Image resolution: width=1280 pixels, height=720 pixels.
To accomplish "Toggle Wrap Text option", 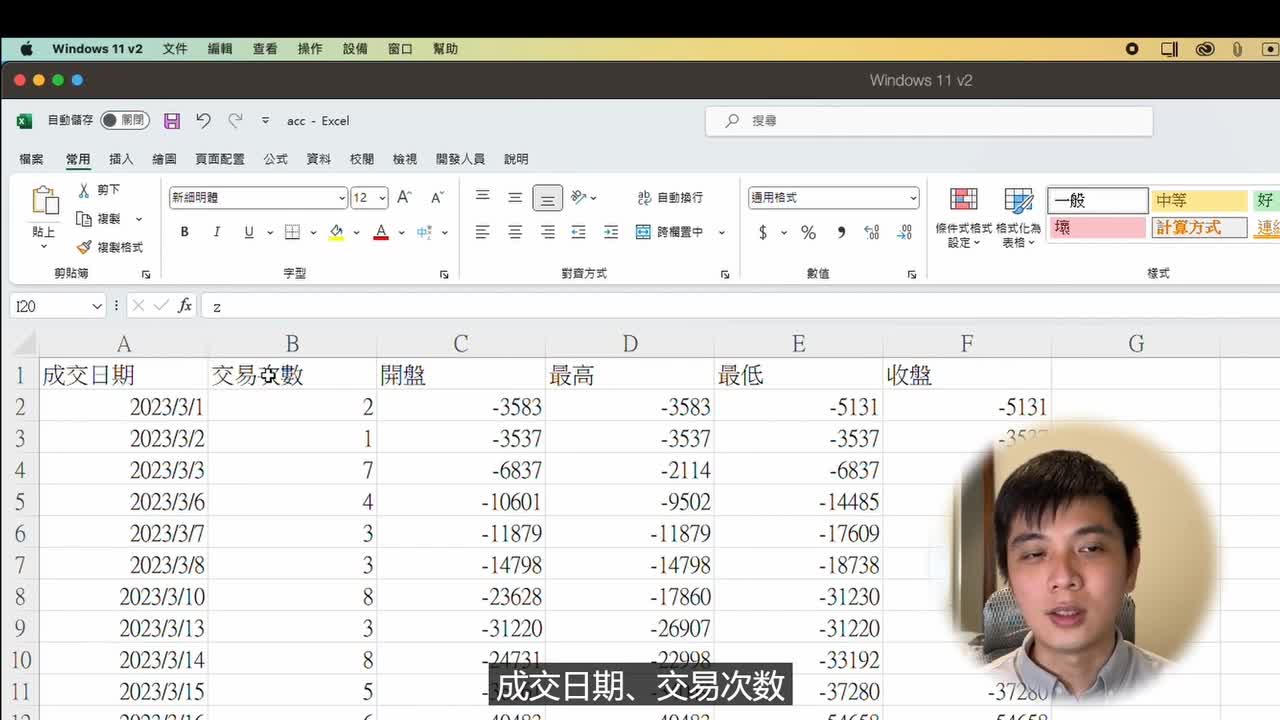I will click(x=645, y=198).
